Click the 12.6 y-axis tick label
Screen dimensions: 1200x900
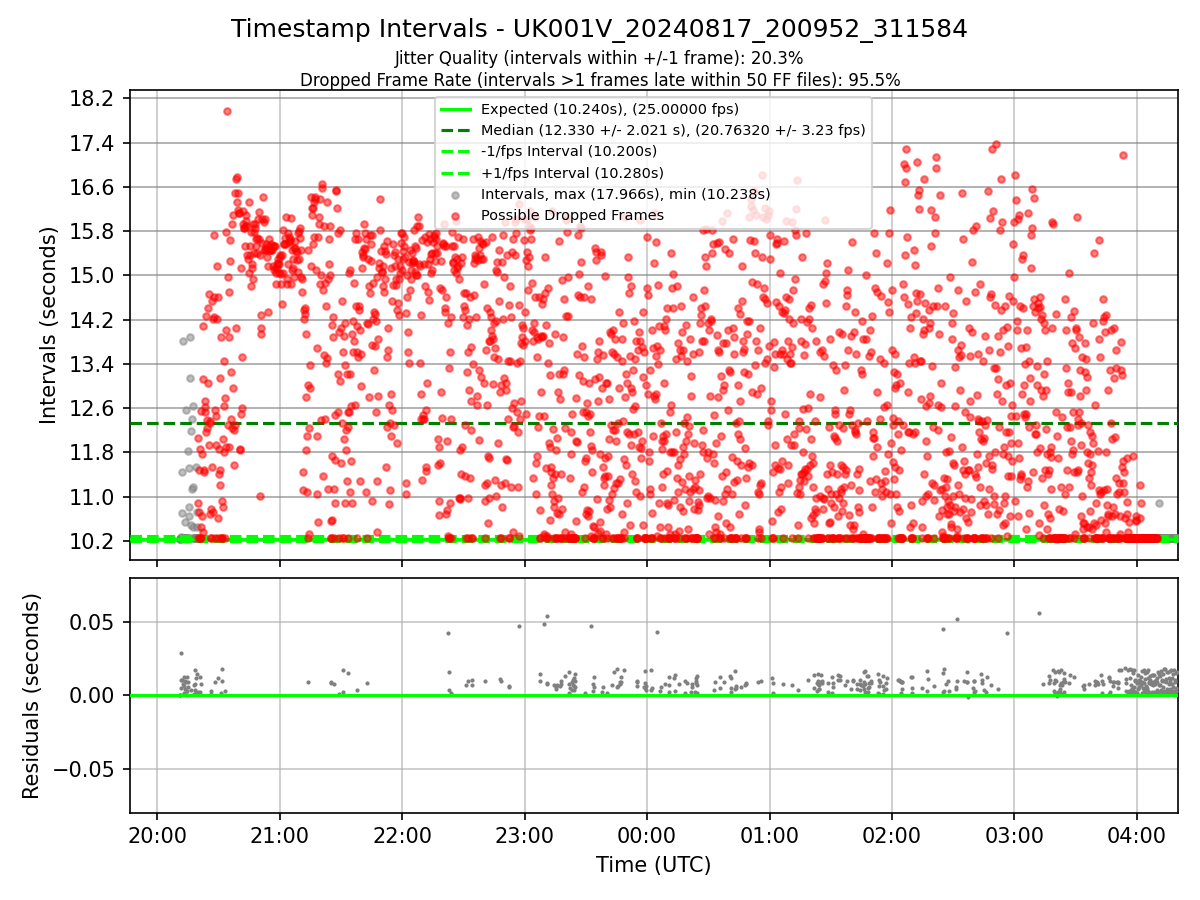93,408
